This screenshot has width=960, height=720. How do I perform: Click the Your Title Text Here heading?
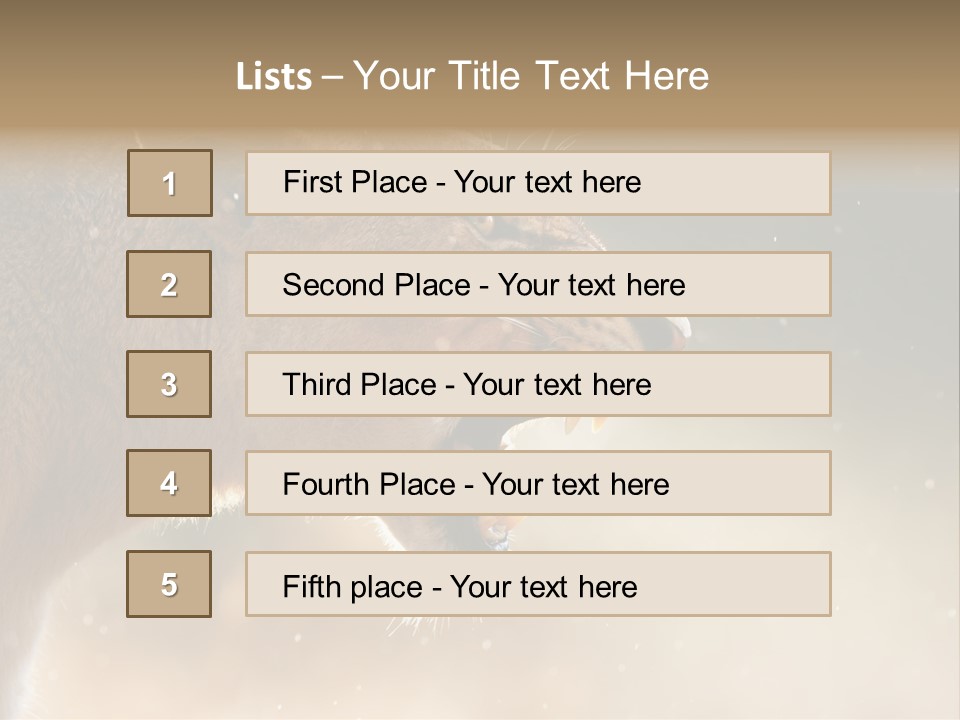[x=531, y=77]
